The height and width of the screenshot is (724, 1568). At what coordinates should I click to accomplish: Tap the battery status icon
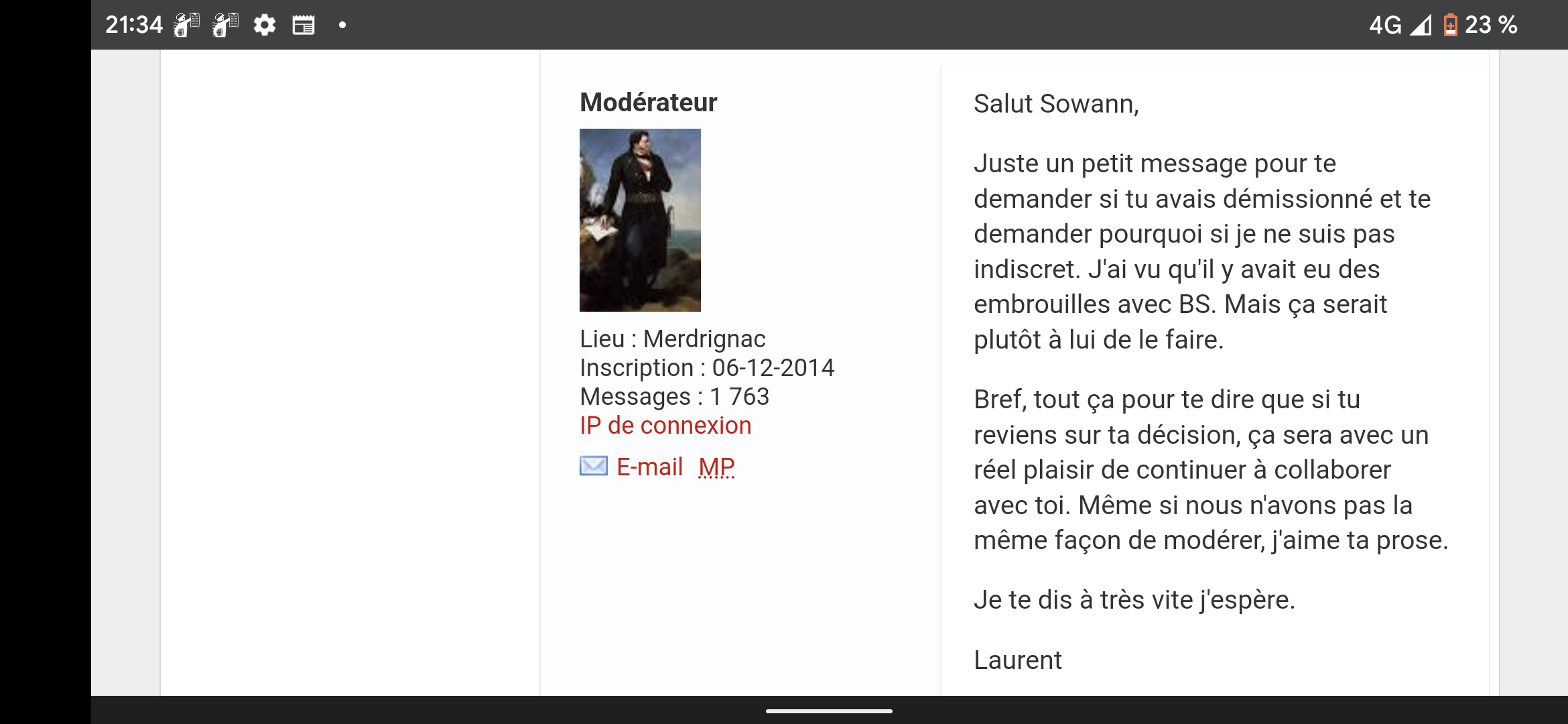pos(1450,25)
